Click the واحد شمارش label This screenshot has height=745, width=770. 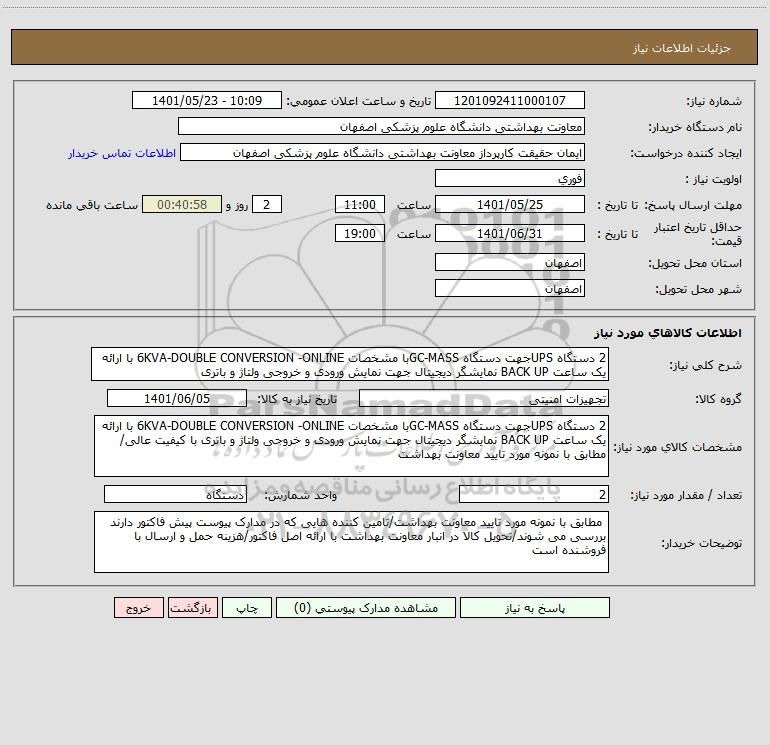click(301, 495)
